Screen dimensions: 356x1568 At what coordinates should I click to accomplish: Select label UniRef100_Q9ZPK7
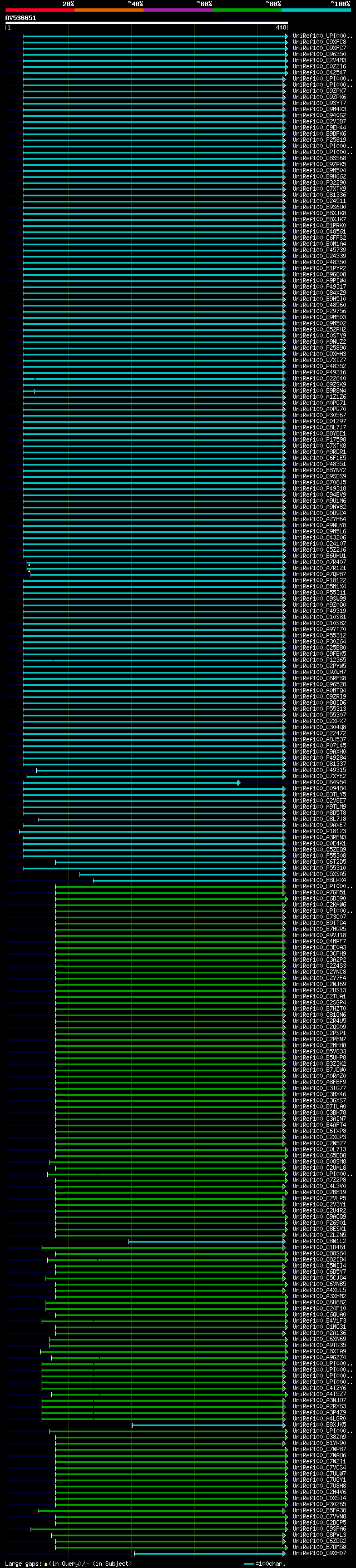(319, 91)
